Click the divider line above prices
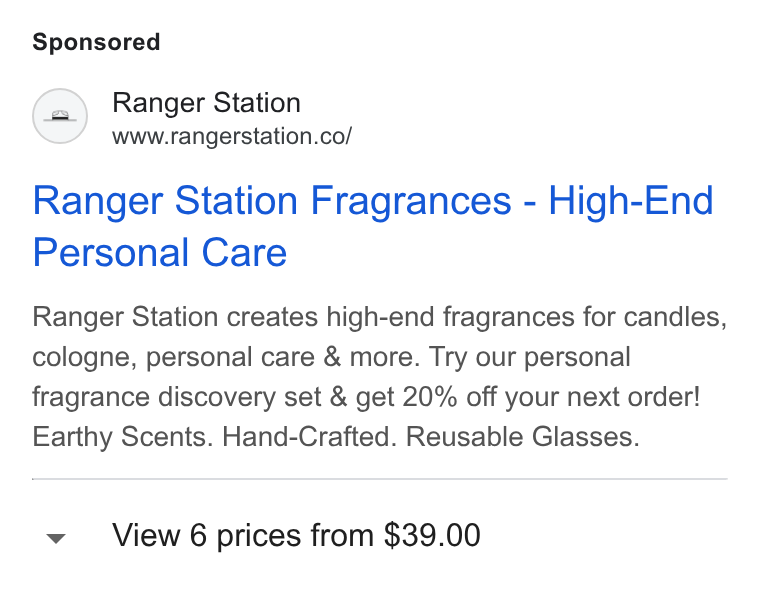Viewport: 760px width, 596px height. [380, 479]
